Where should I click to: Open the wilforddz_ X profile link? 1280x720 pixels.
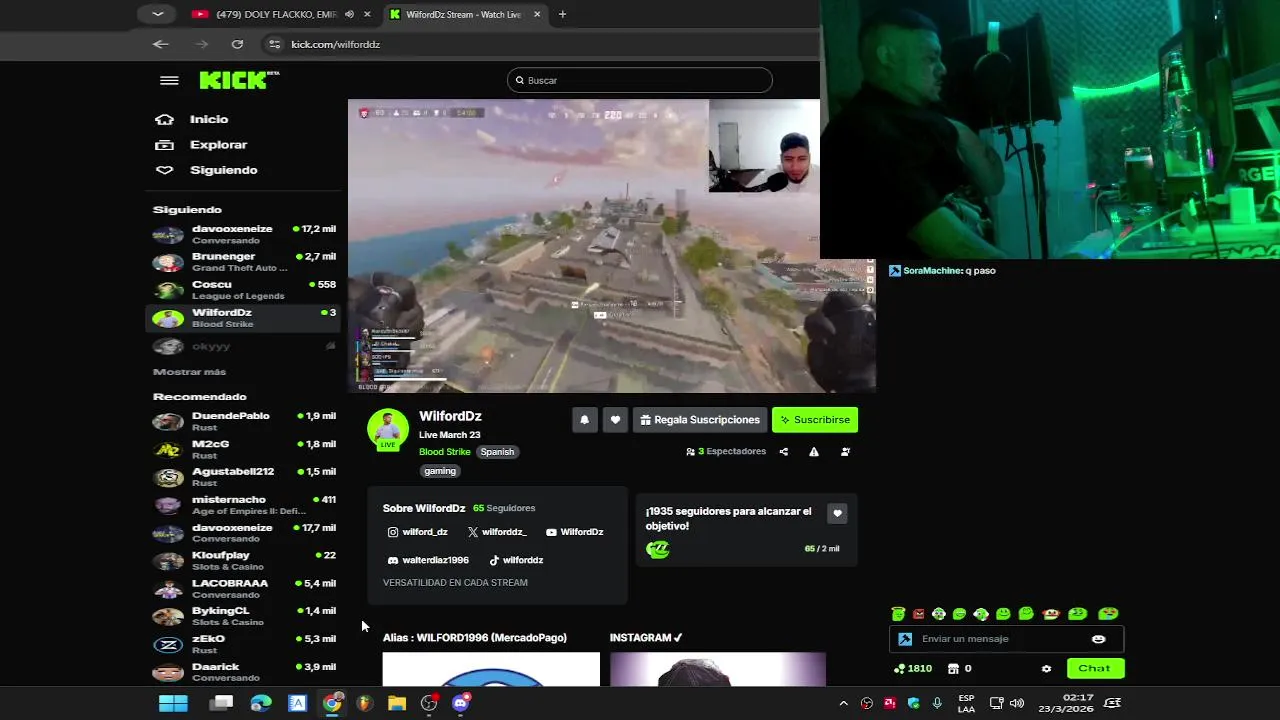pos(497,532)
